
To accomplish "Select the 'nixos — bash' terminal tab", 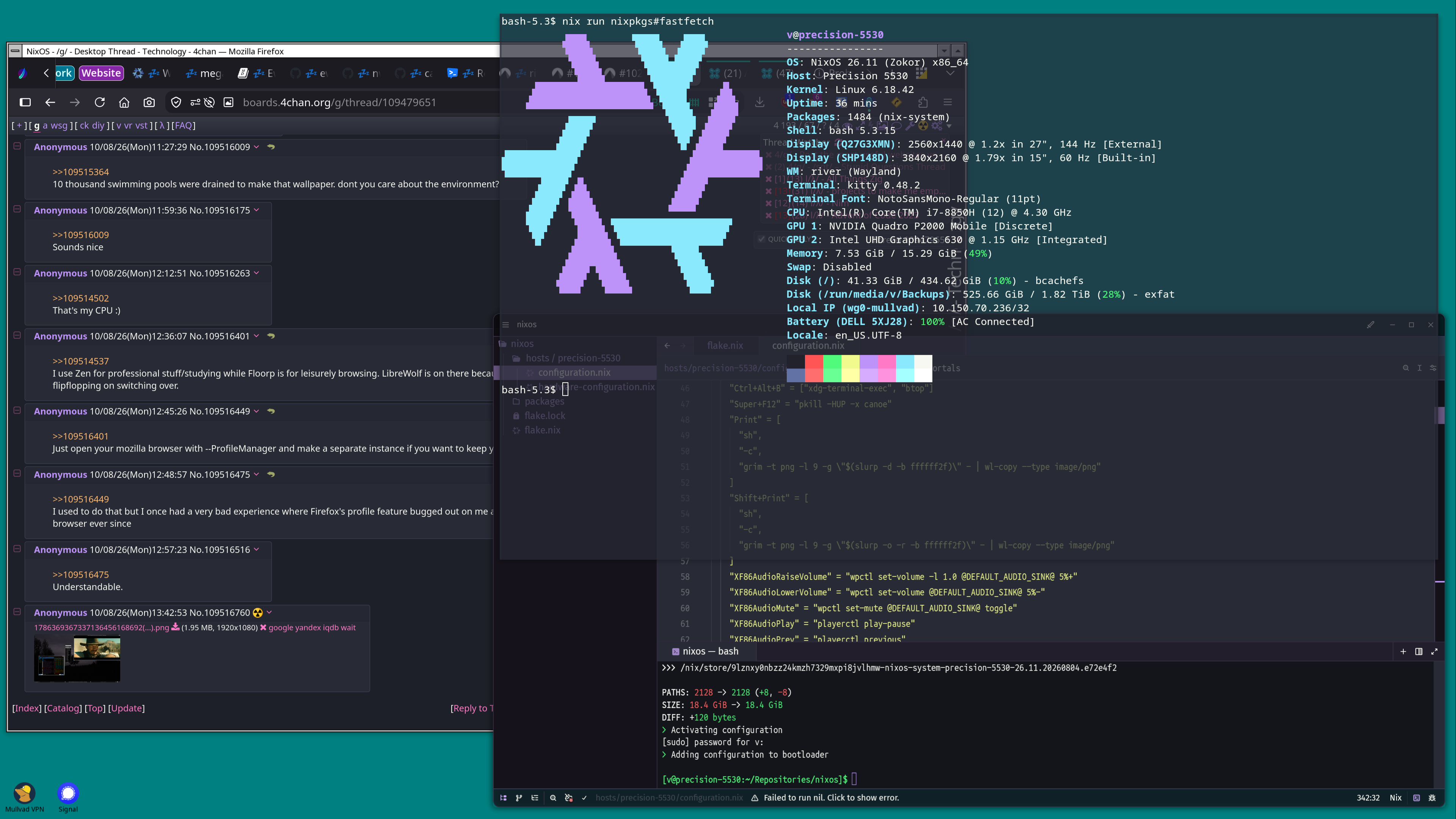I will [705, 651].
